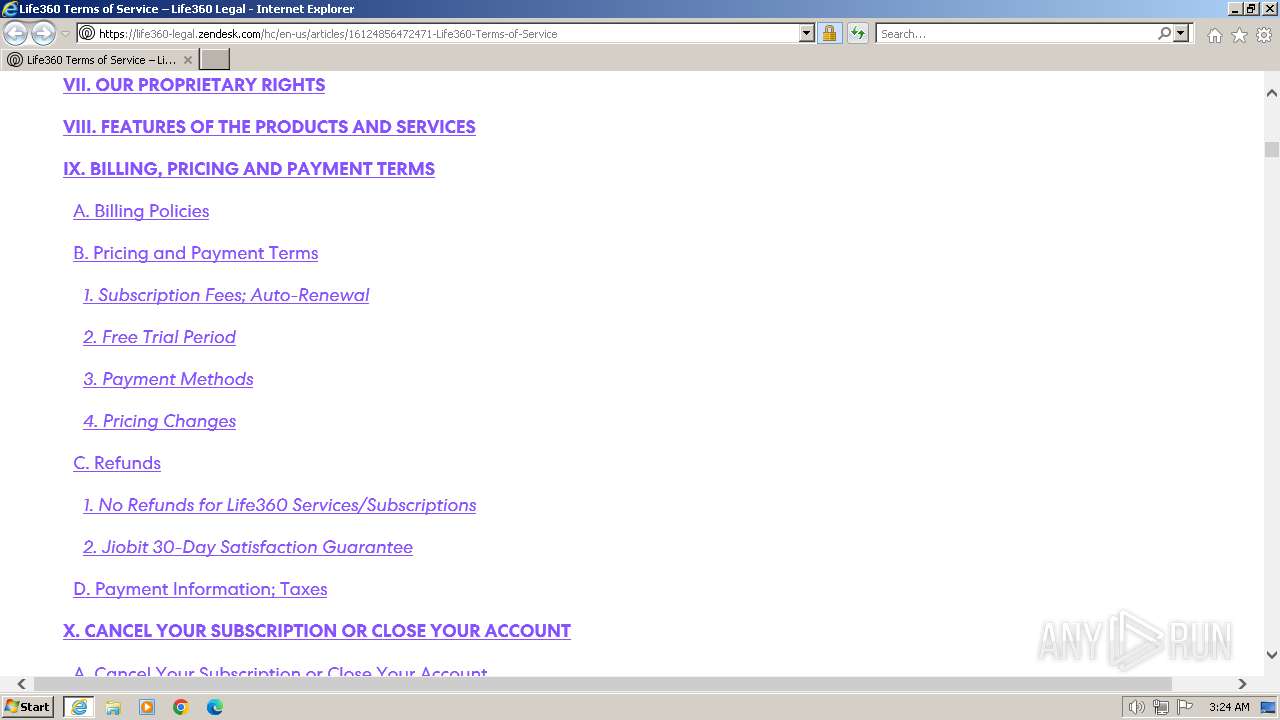Click the Home icon
The height and width of the screenshot is (720, 1280).
(1214, 35)
